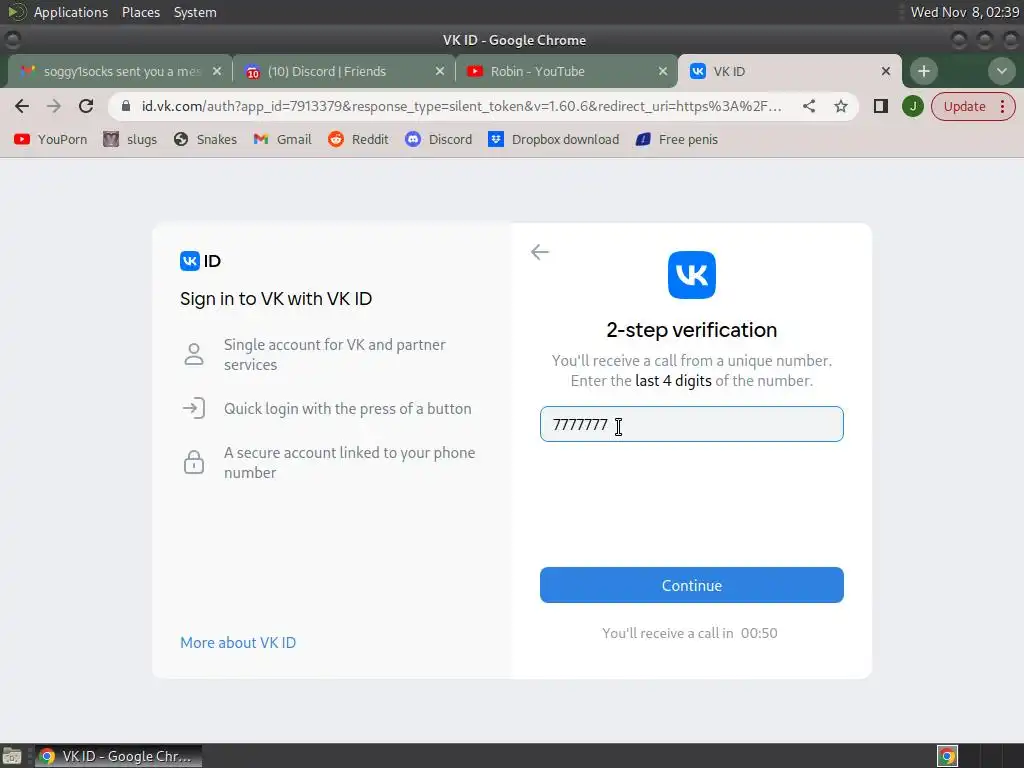
Task: Bookmark this page with the star icon
Action: click(840, 106)
